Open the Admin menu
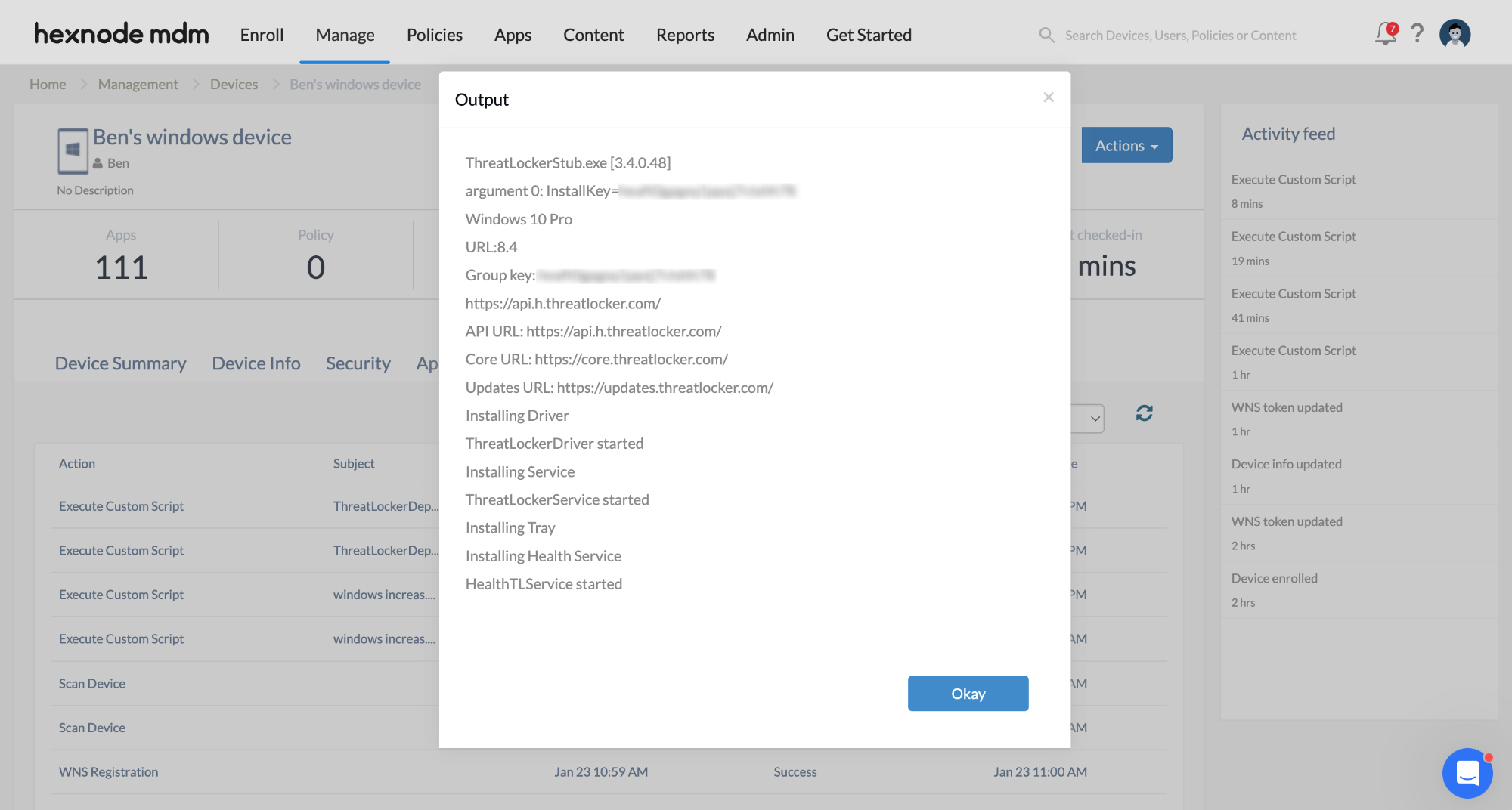1512x810 pixels. pyautogui.click(x=770, y=35)
